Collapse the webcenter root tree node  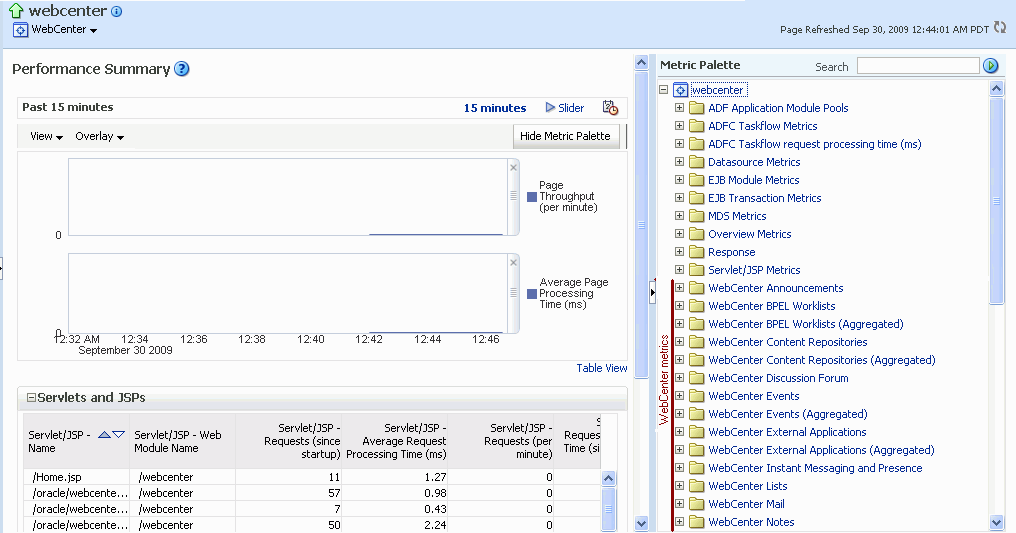click(x=664, y=90)
